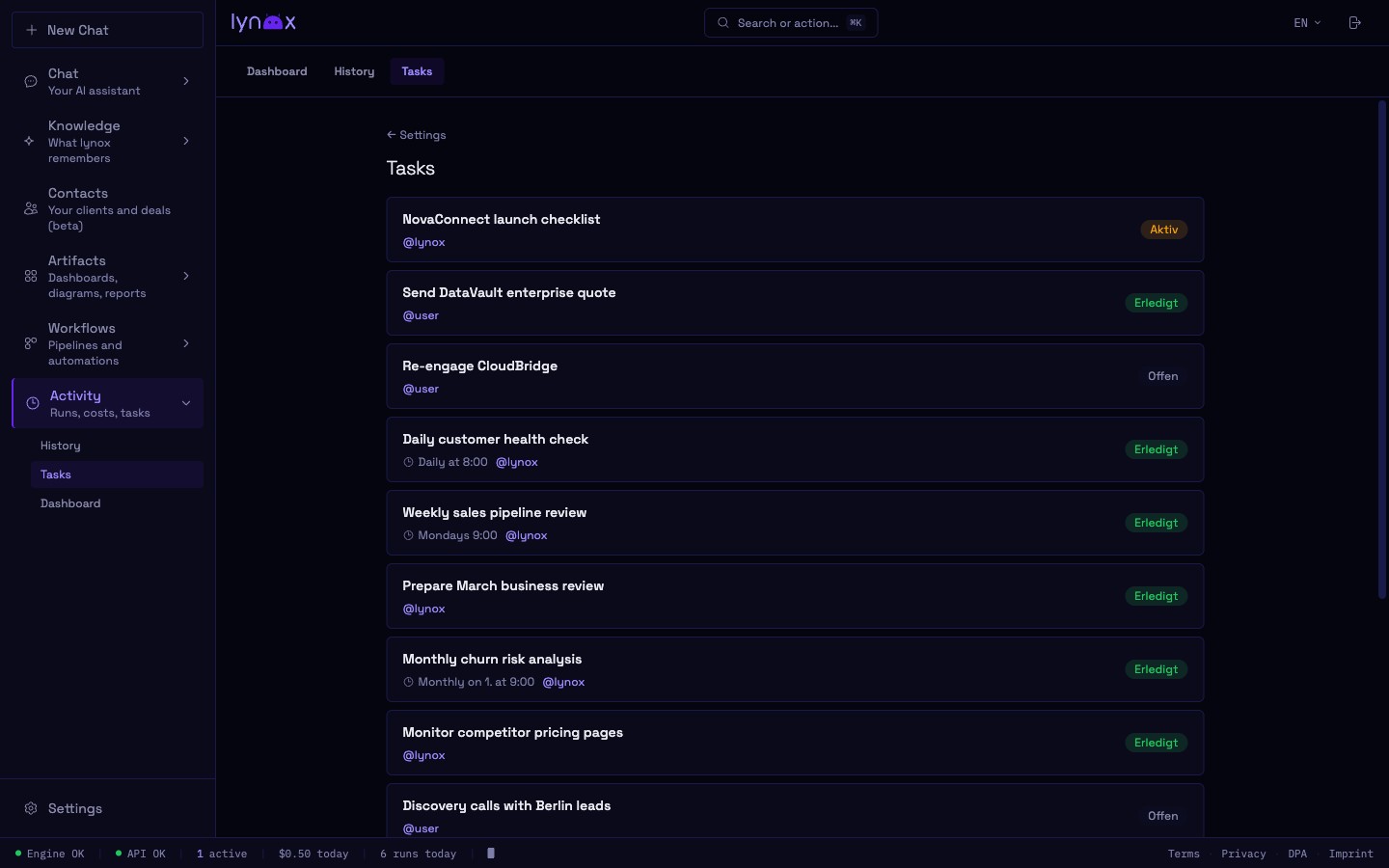Mark Re-engage CloudBridge as Offen
Image resolution: width=1389 pixels, height=868 pixels.
(1162, 376)
